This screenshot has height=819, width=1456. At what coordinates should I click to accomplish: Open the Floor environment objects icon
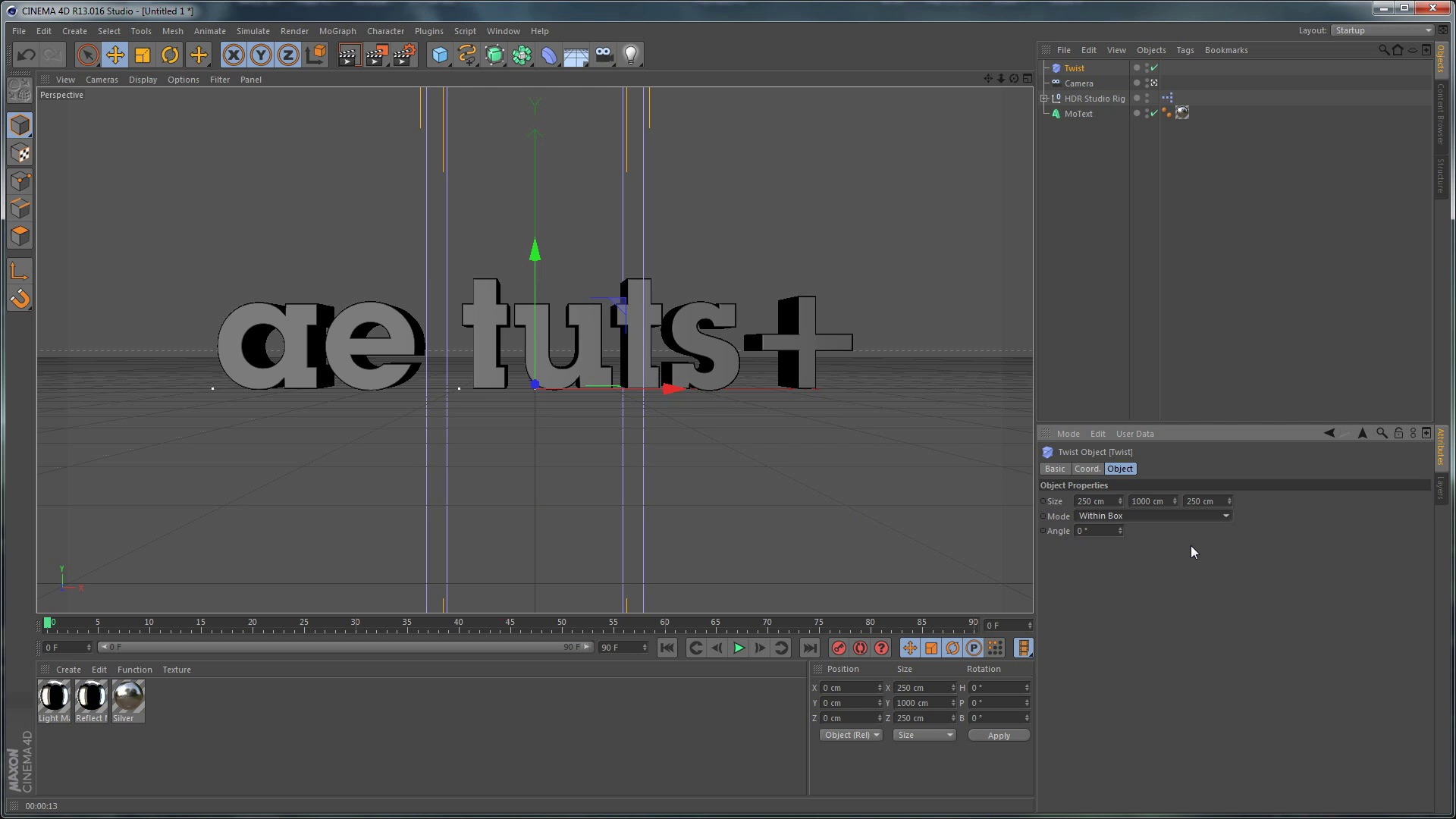[x=576, y=55]
